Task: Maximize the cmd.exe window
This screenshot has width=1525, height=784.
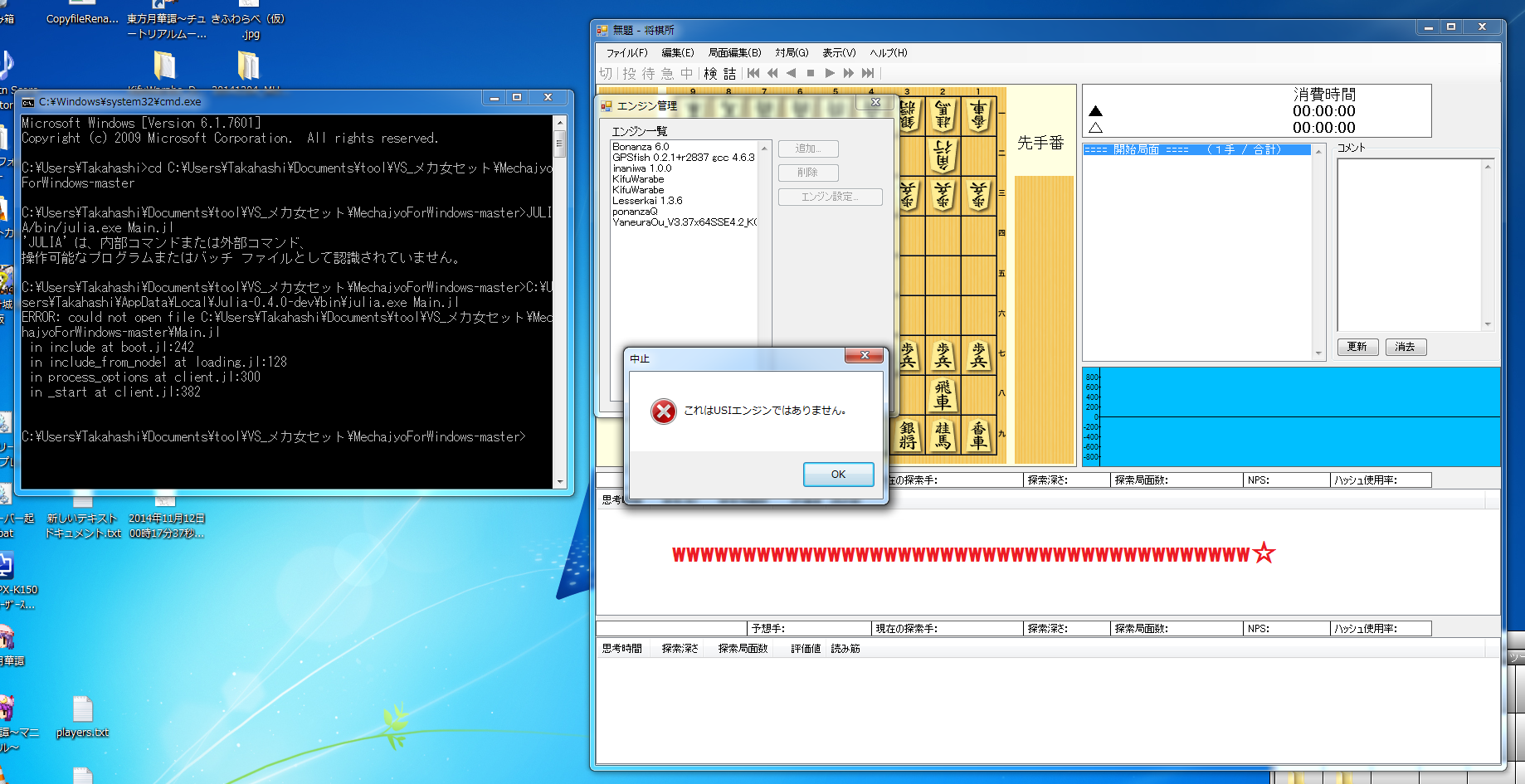Action: (517, 98)
